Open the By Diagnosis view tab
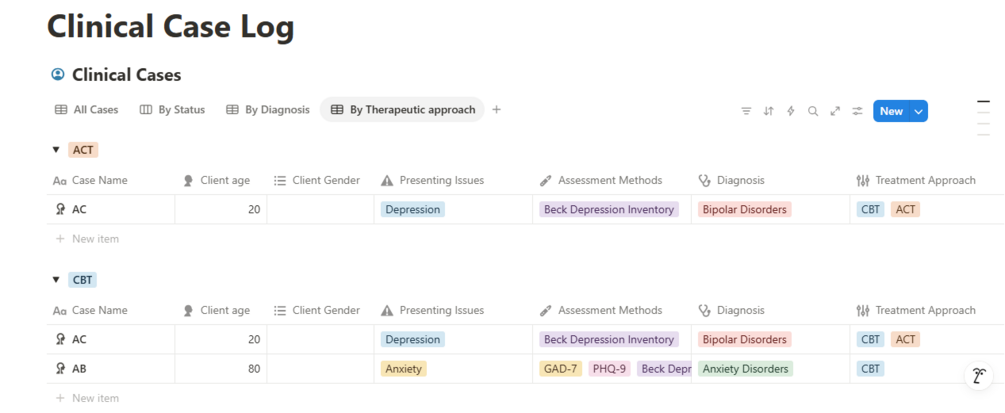 coord(268,110)
